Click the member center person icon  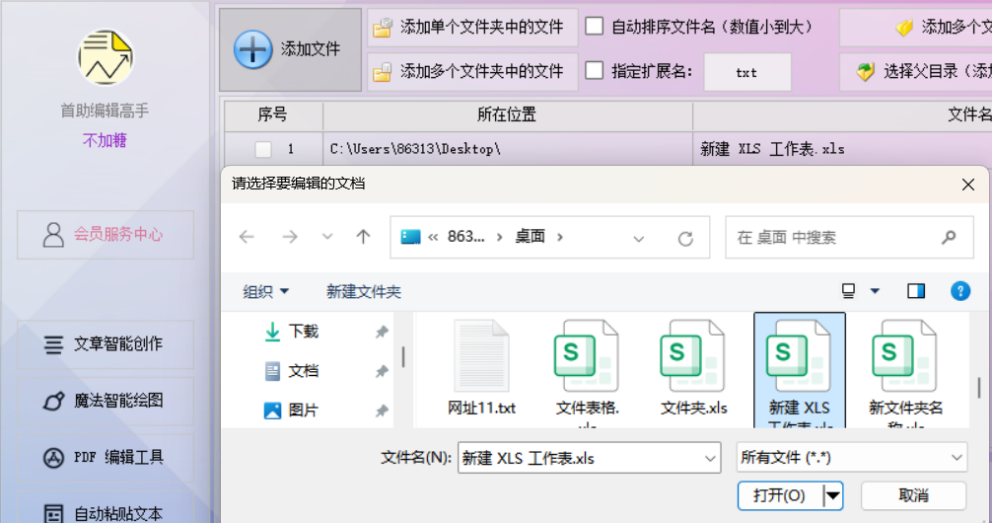coord(53,235)
